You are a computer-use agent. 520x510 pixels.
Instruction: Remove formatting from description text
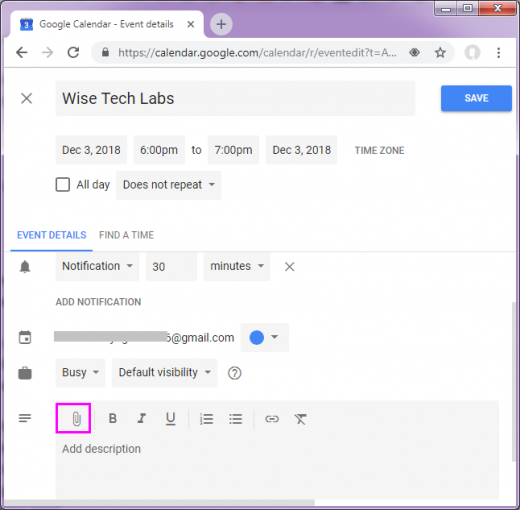pos(300,419)
